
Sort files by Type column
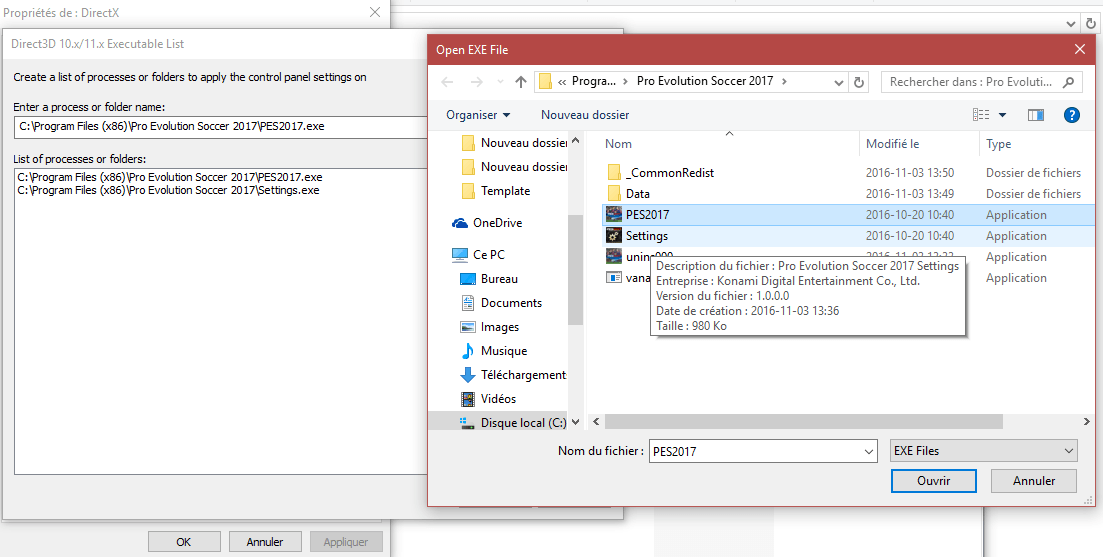coord(1037,143)
